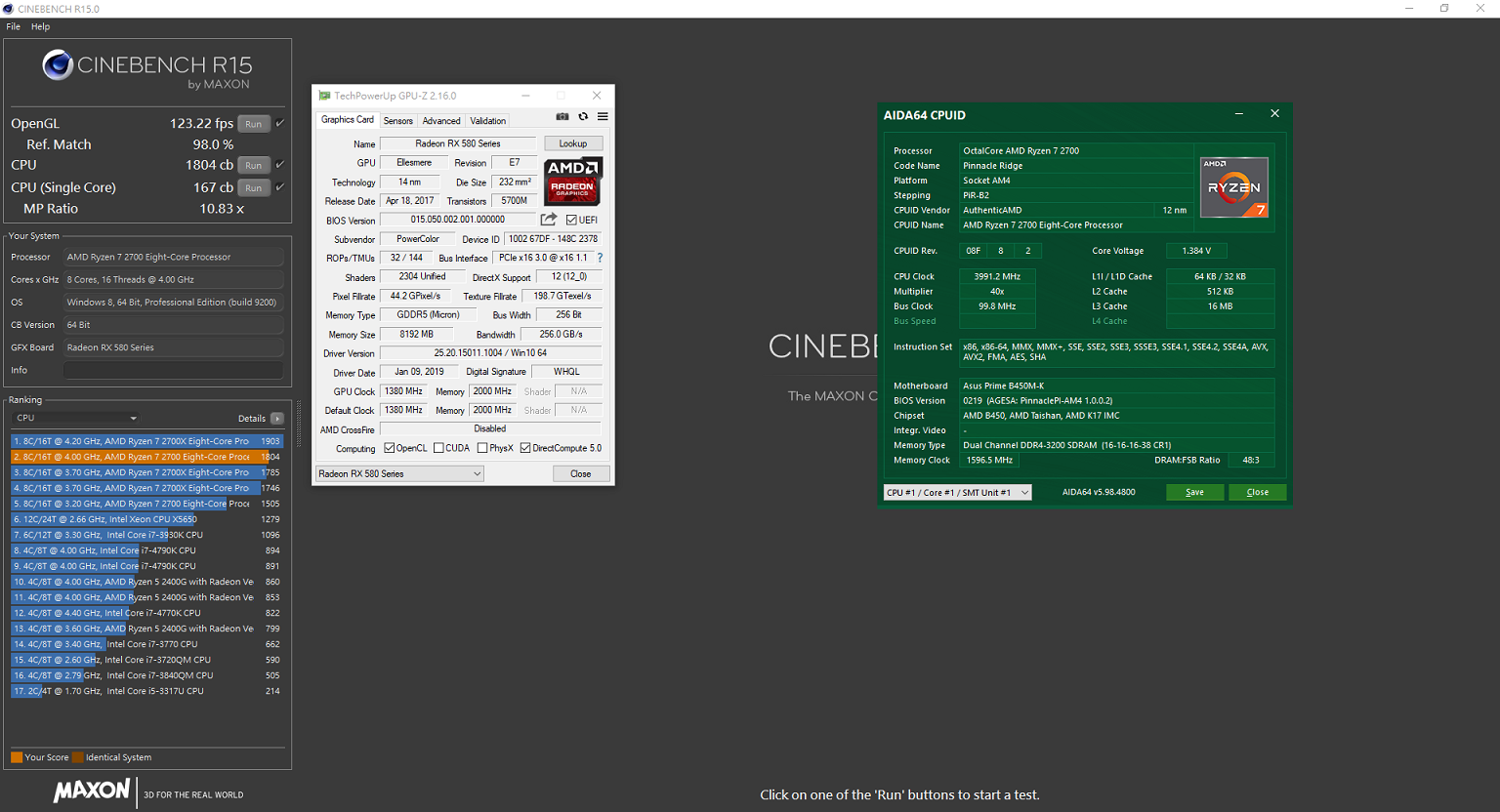The image size is (1500, 812).
Task: Open the File menu
Action: click(x=14, y=26)
